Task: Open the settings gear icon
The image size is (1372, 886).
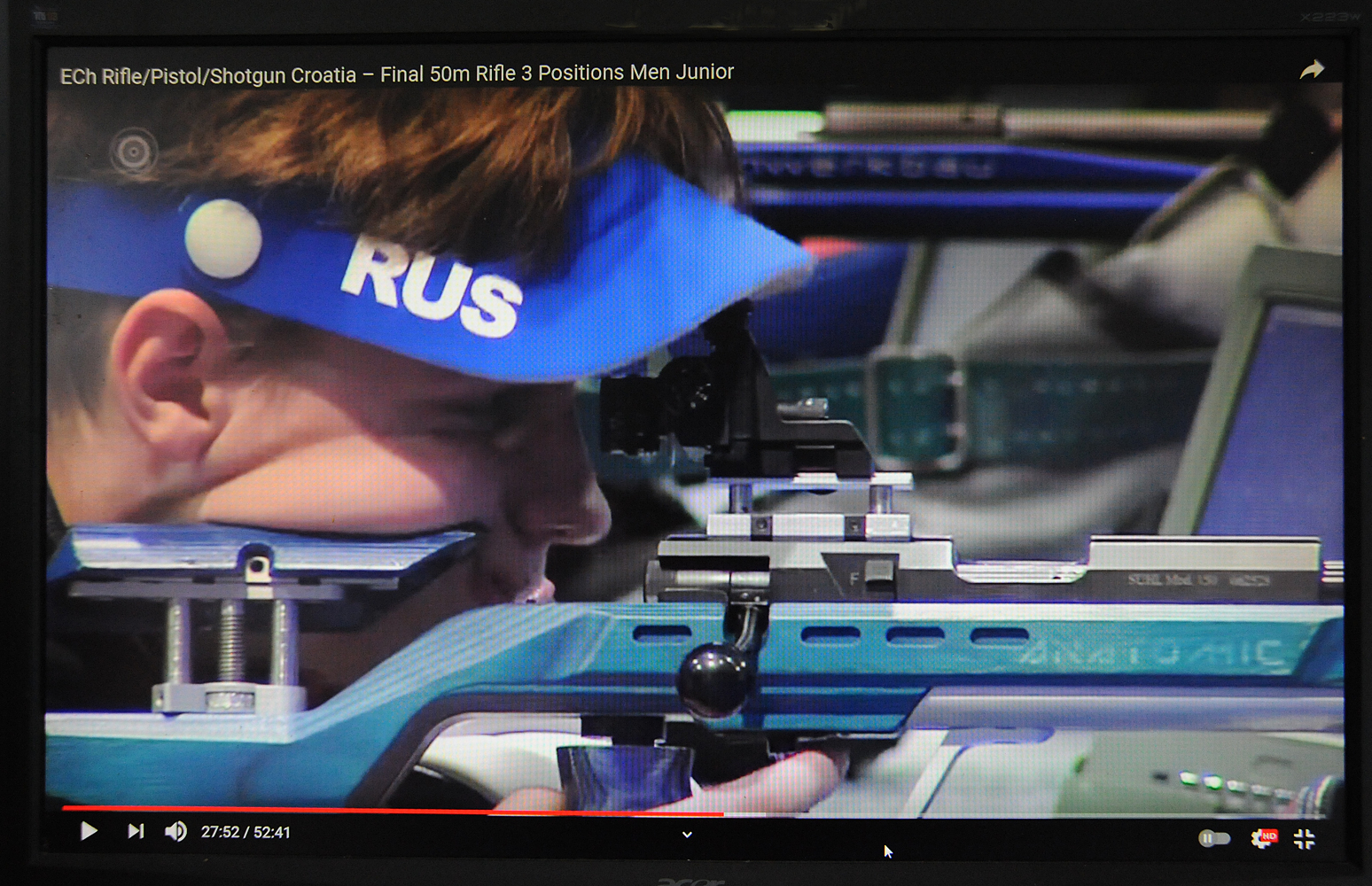Action: (x=1259, y=839)
